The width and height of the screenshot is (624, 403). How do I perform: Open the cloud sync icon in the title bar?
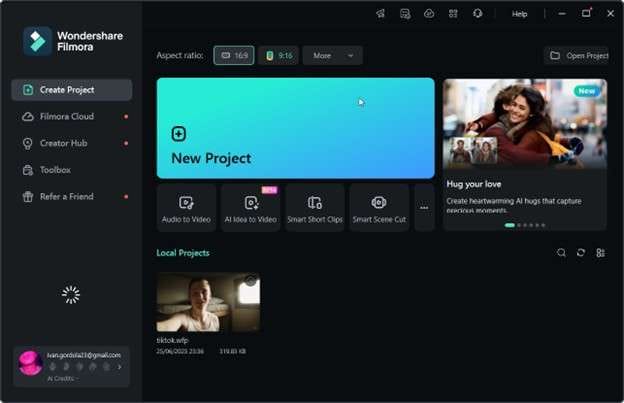pyautogui.click(x=429, y=14)
